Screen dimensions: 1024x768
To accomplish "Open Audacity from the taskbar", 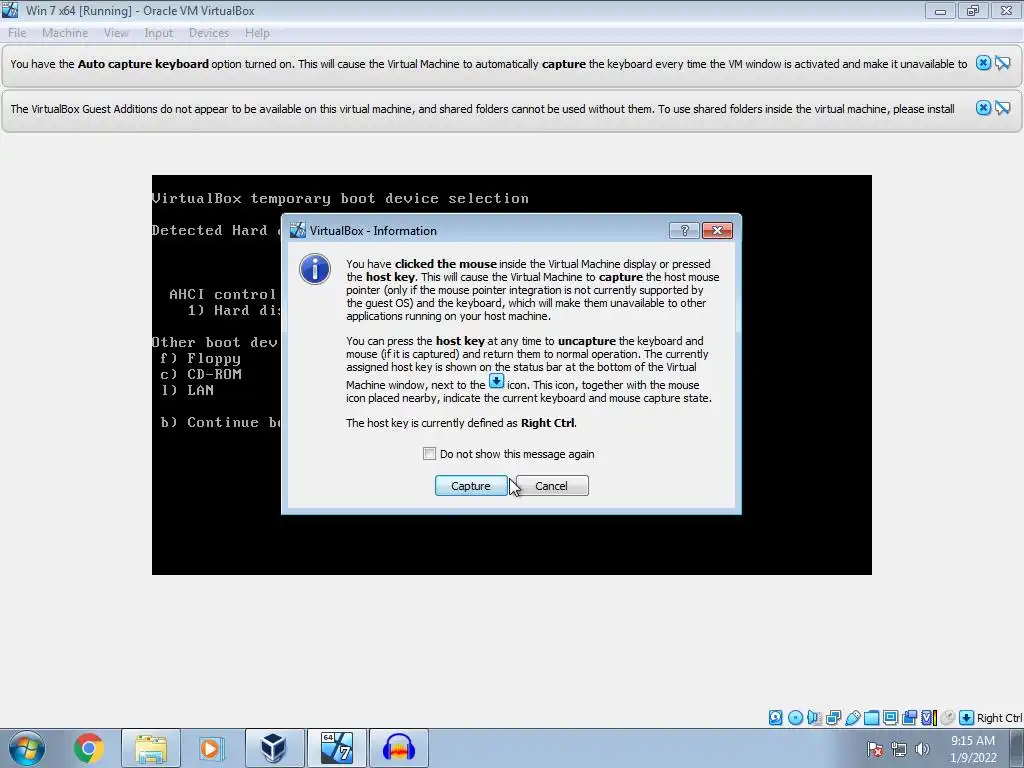I will click(399, 748).
